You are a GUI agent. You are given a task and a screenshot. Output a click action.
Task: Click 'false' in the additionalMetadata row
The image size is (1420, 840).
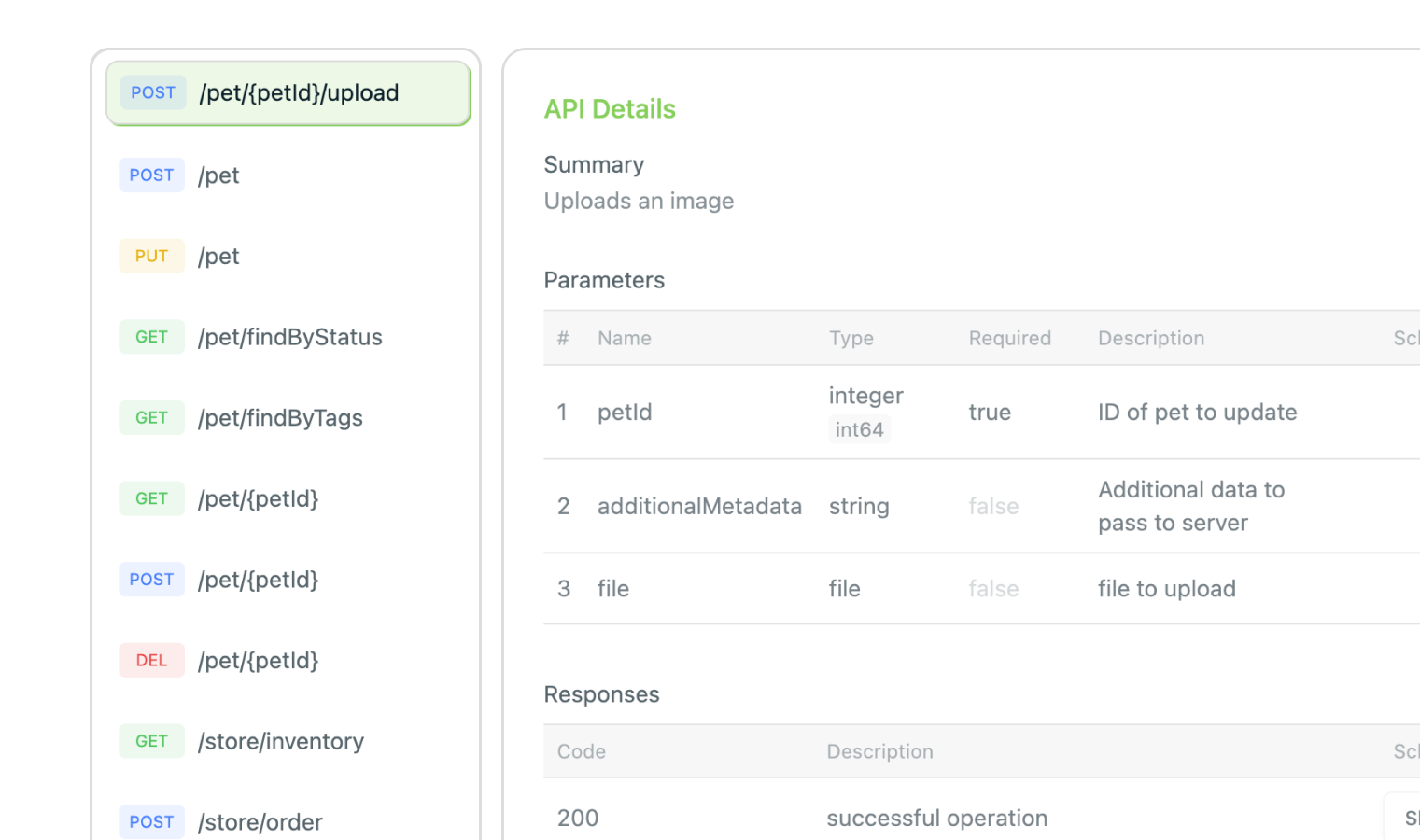993,507
